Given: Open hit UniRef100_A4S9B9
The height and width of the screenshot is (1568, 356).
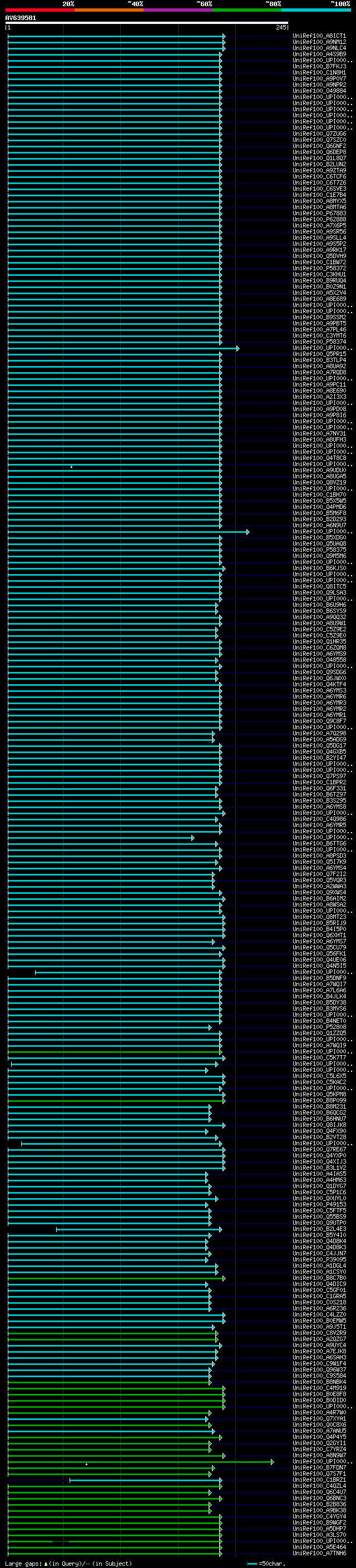Looking at the screenshot, I should [319, 54].
